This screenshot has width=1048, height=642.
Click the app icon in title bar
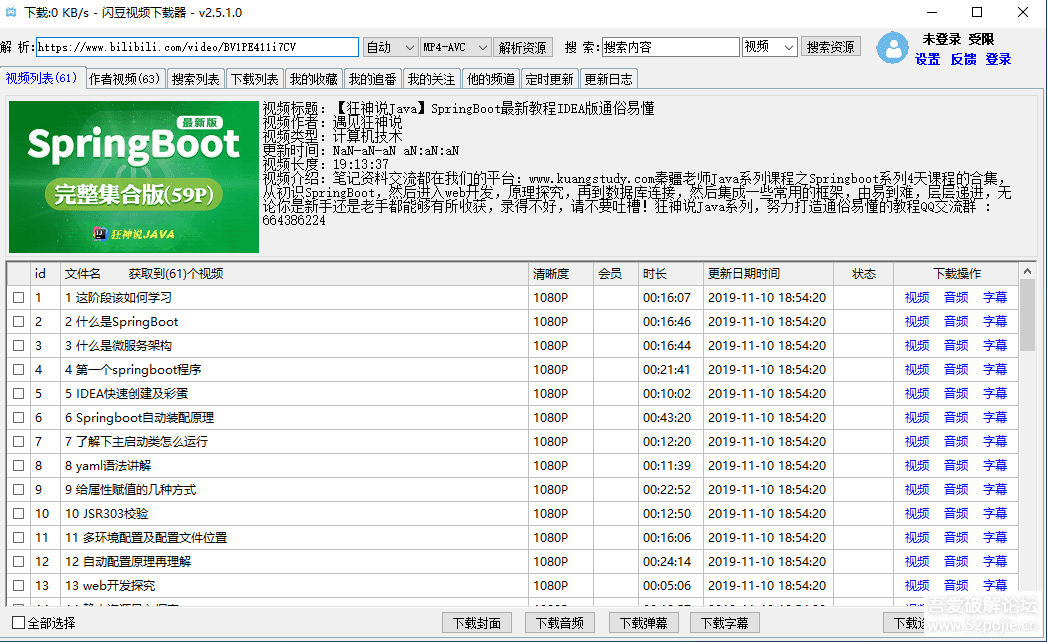(11, 12)
